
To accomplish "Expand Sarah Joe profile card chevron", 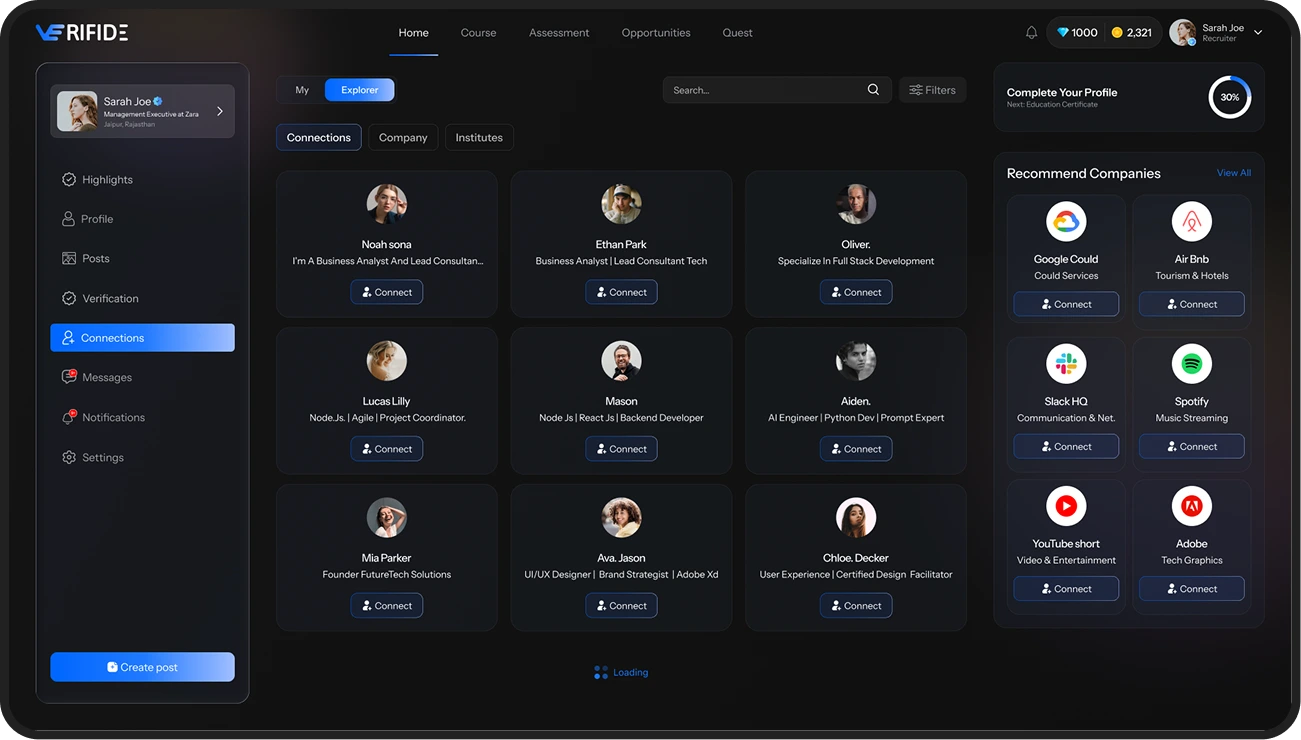I will click(220, 111).
